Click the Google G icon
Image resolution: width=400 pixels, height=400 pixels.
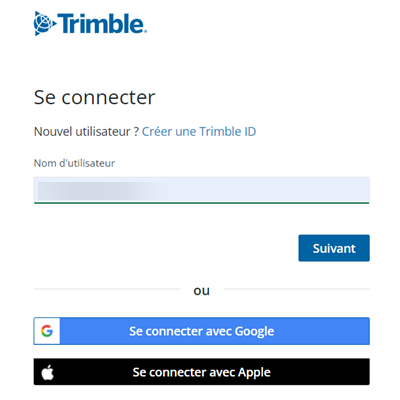tap(47, 331)
